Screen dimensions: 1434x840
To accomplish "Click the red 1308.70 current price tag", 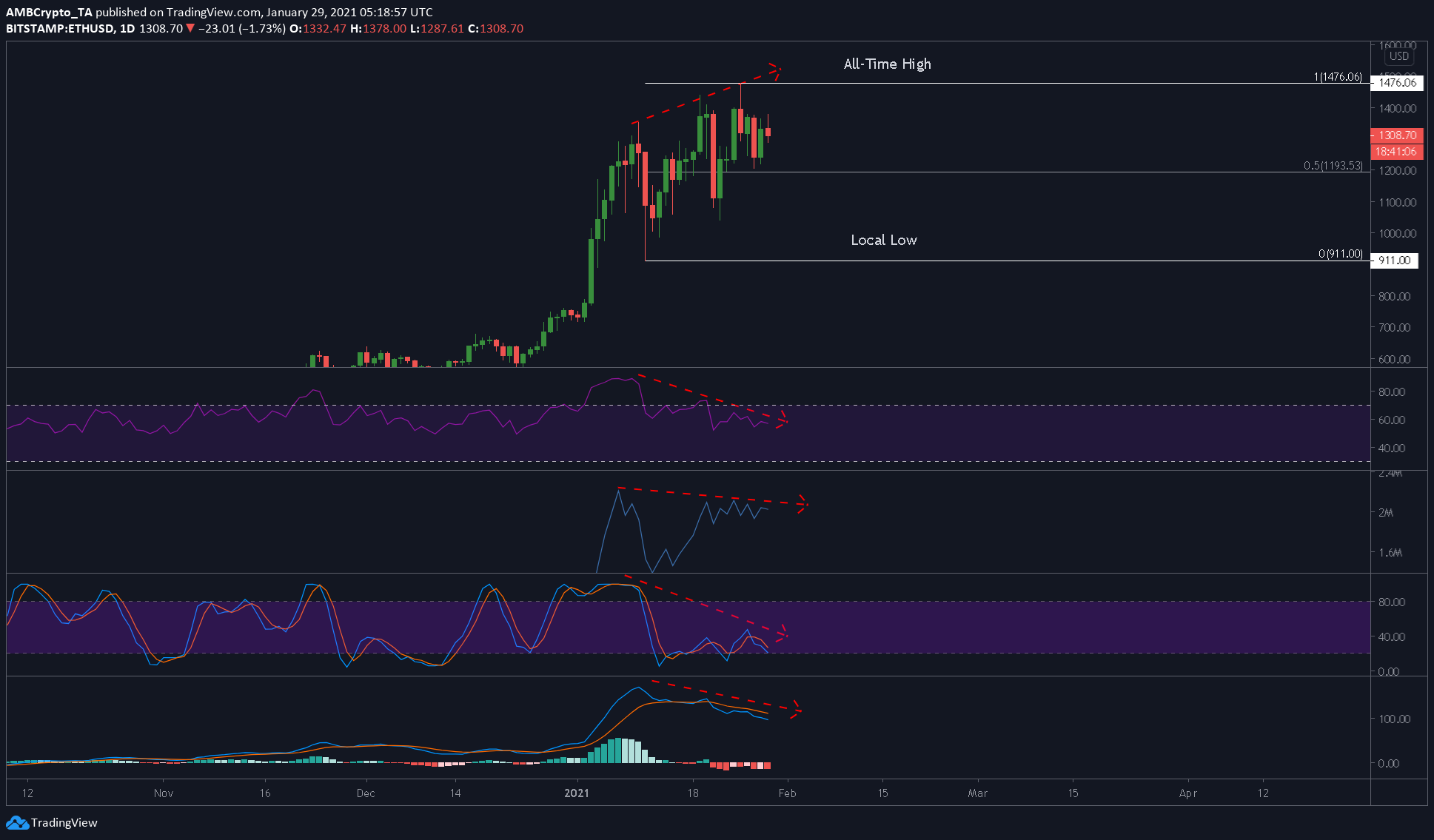I will click(1397, 135).
